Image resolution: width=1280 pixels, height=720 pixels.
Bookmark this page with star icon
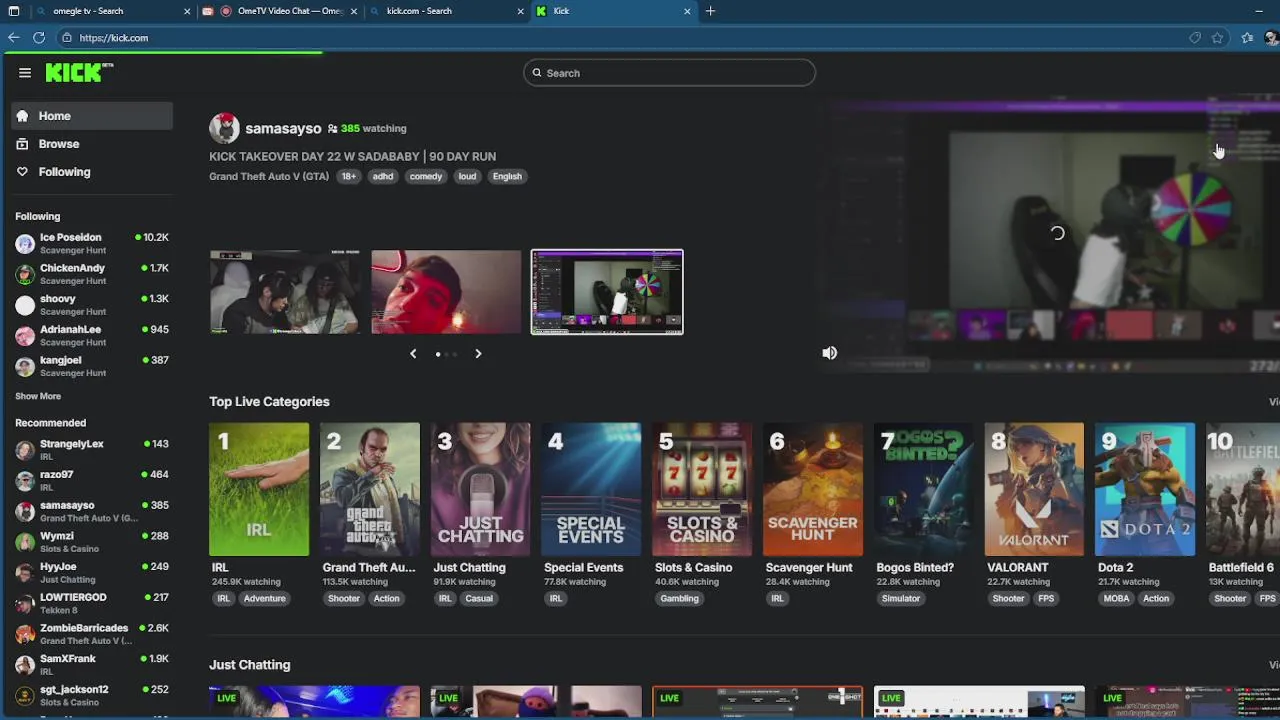coord(1217,38)
